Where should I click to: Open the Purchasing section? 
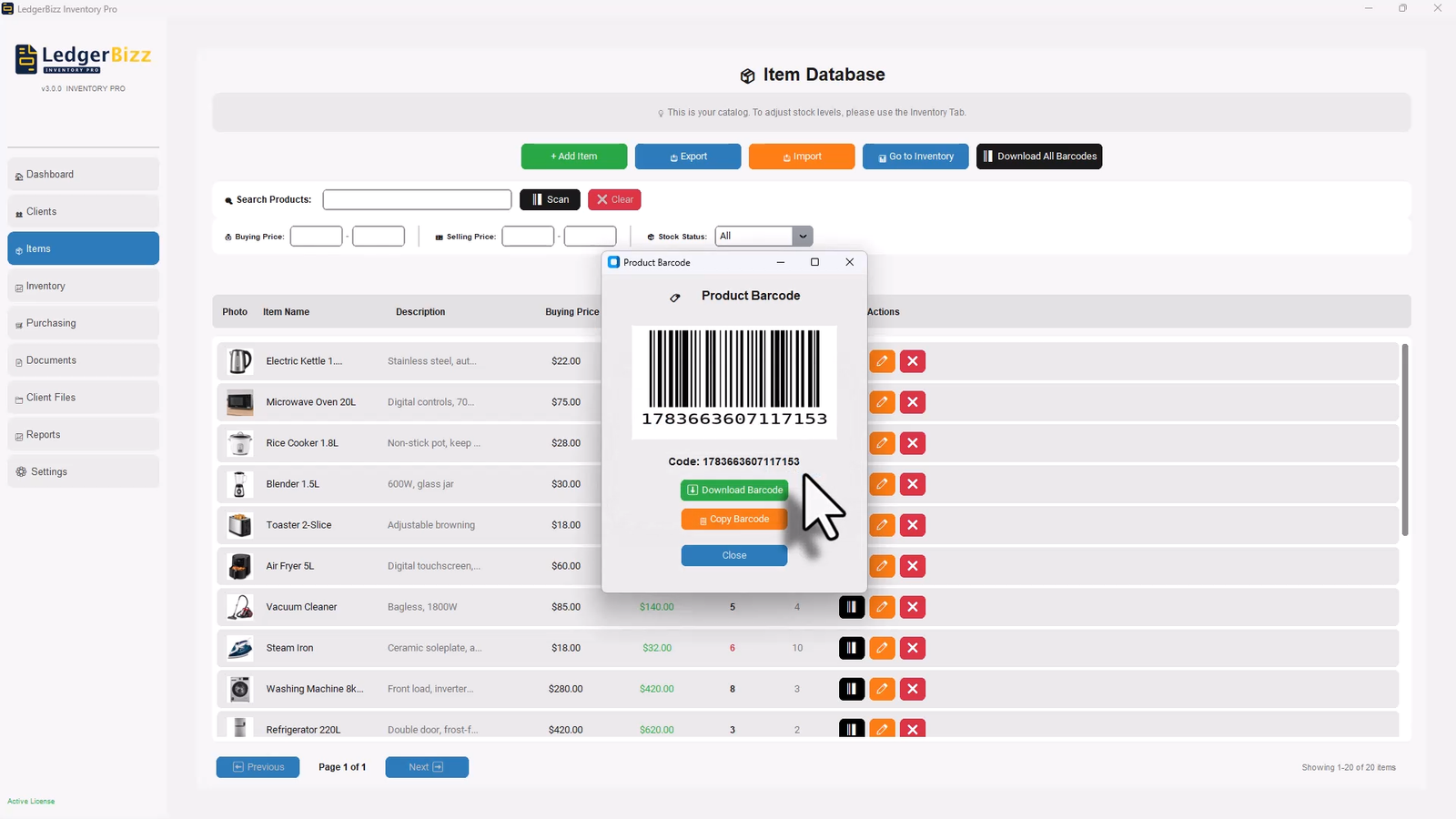[83, 323]
